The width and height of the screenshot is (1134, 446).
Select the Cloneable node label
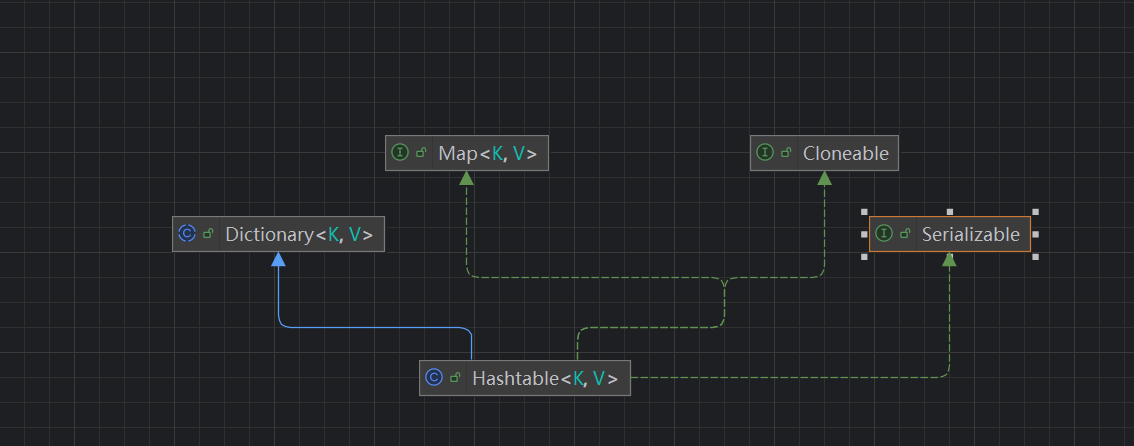[845, 154]
